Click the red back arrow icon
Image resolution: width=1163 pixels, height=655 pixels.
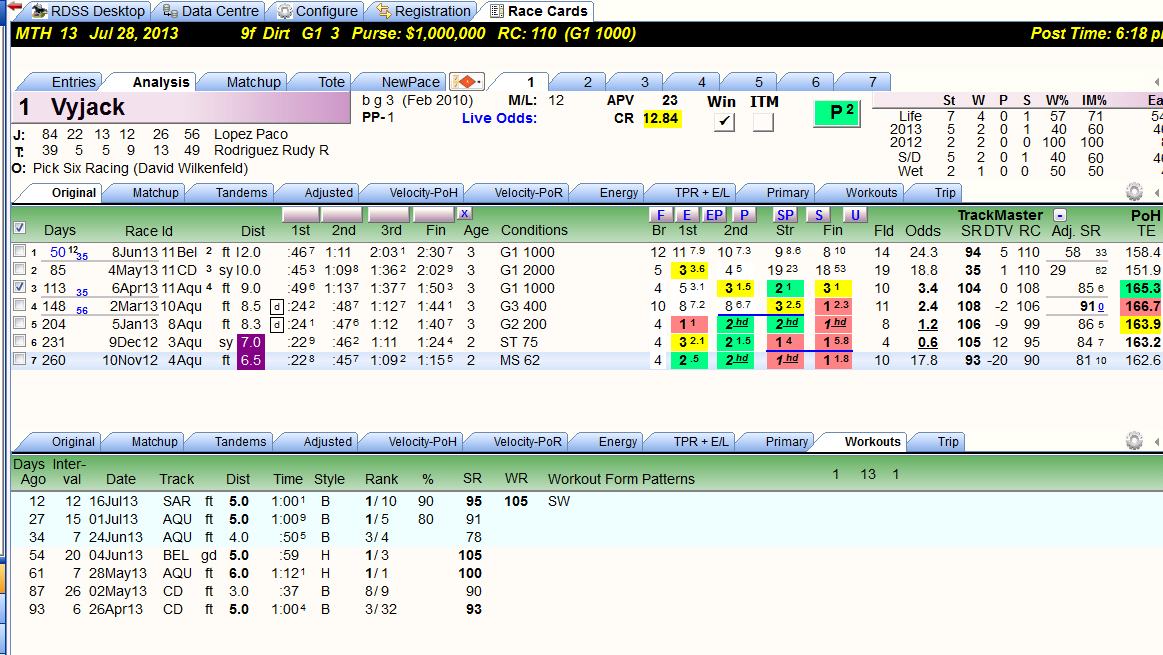pos(13,7)
